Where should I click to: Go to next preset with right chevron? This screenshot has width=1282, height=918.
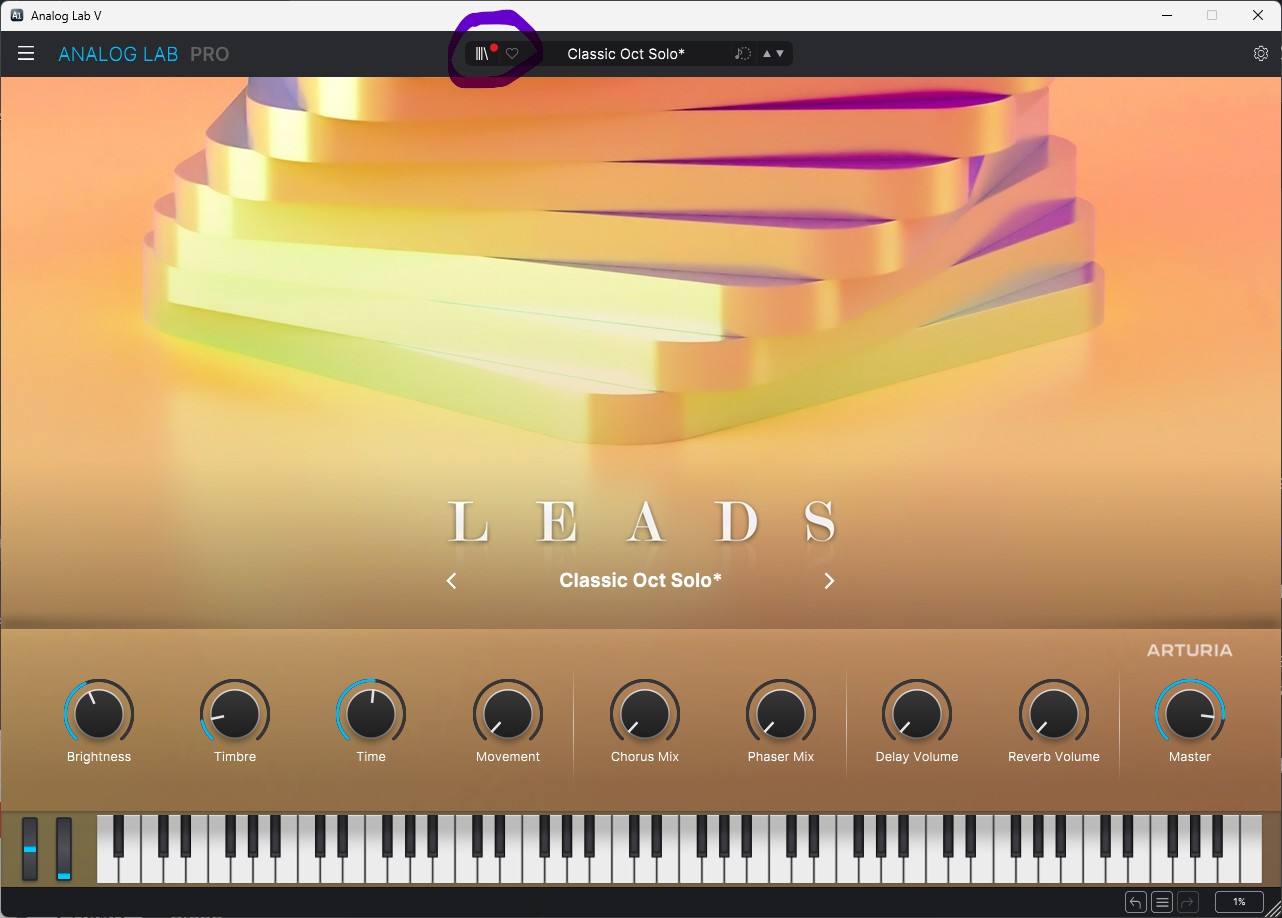pyautogui.click(x=829, y=581)
